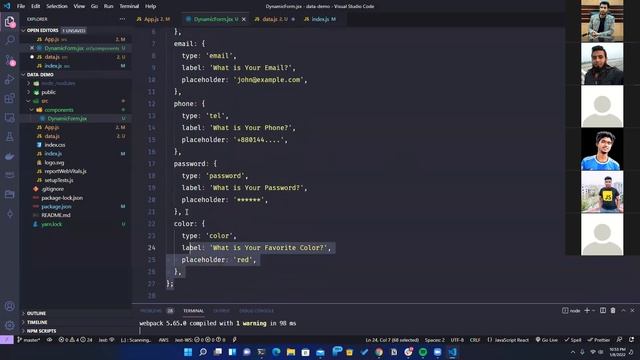Viewport: 640px width, 360px height.
Task: Expand the public folder
Action: [x=29, y=92]
